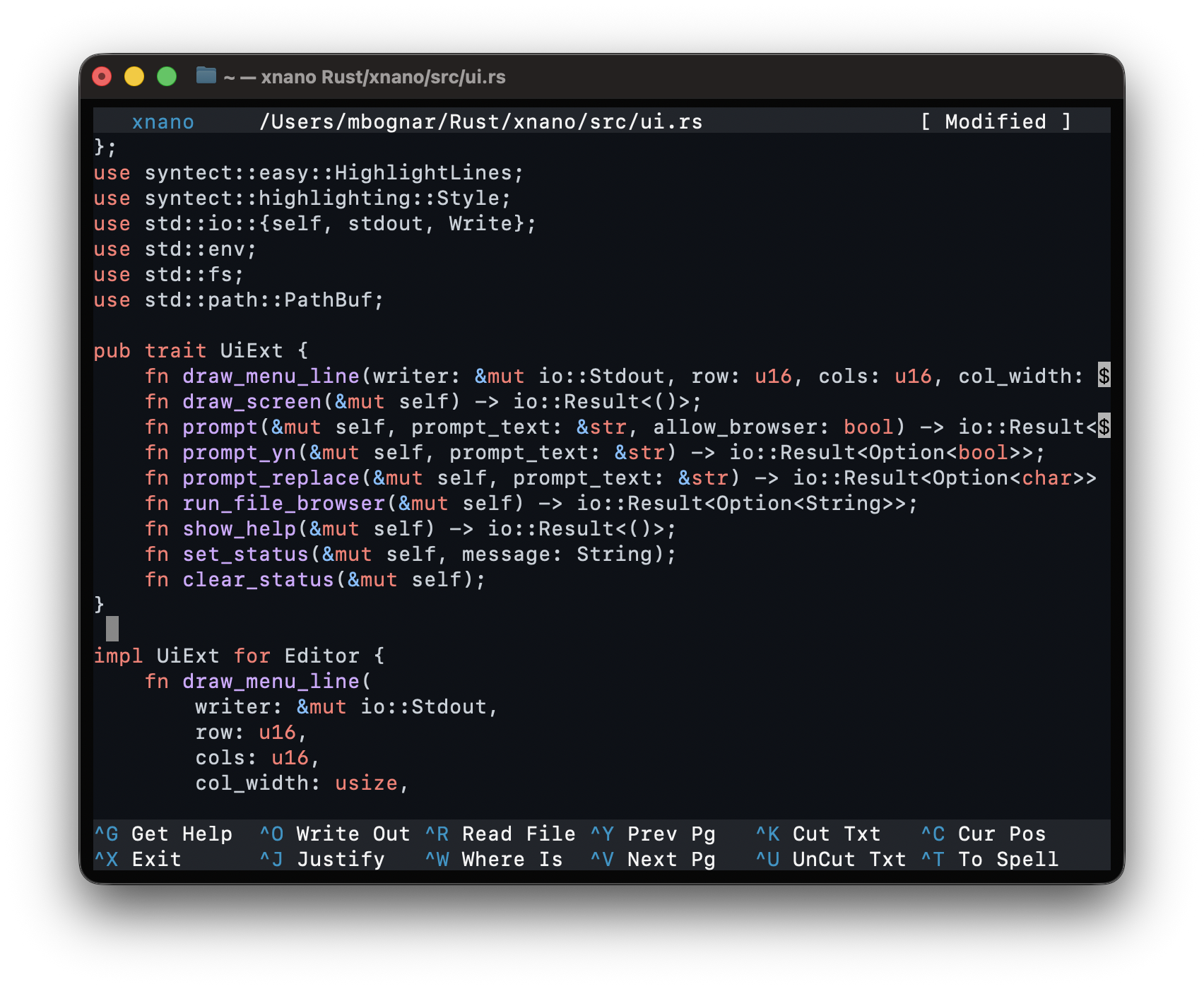This screenshot has width=1204, height=989.
Task: Click 'draw_menu_line' in the trait declaration
Action: (271, 376)
